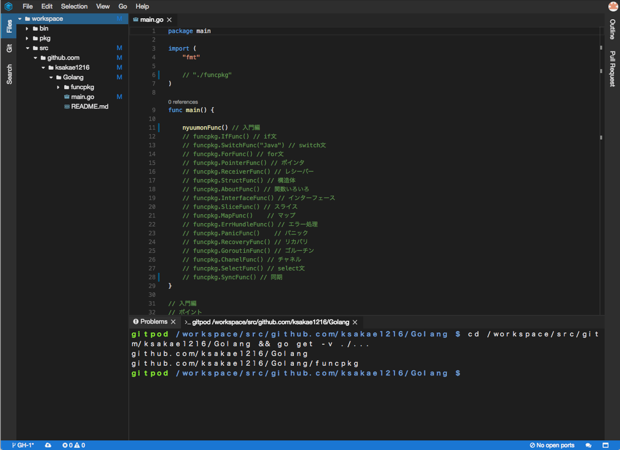Click the main.go file icon in tree
Image resolution: width=620 pixels, height=450 pixels.
click(67, 97)
